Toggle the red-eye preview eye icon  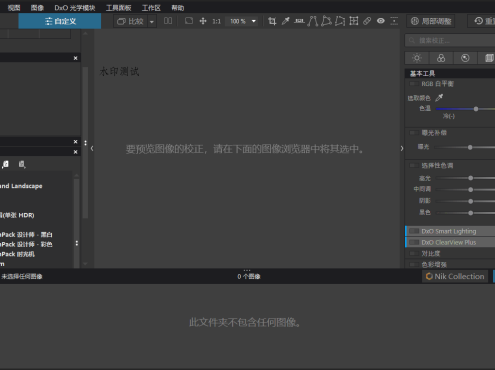click(x=381, y=21)
